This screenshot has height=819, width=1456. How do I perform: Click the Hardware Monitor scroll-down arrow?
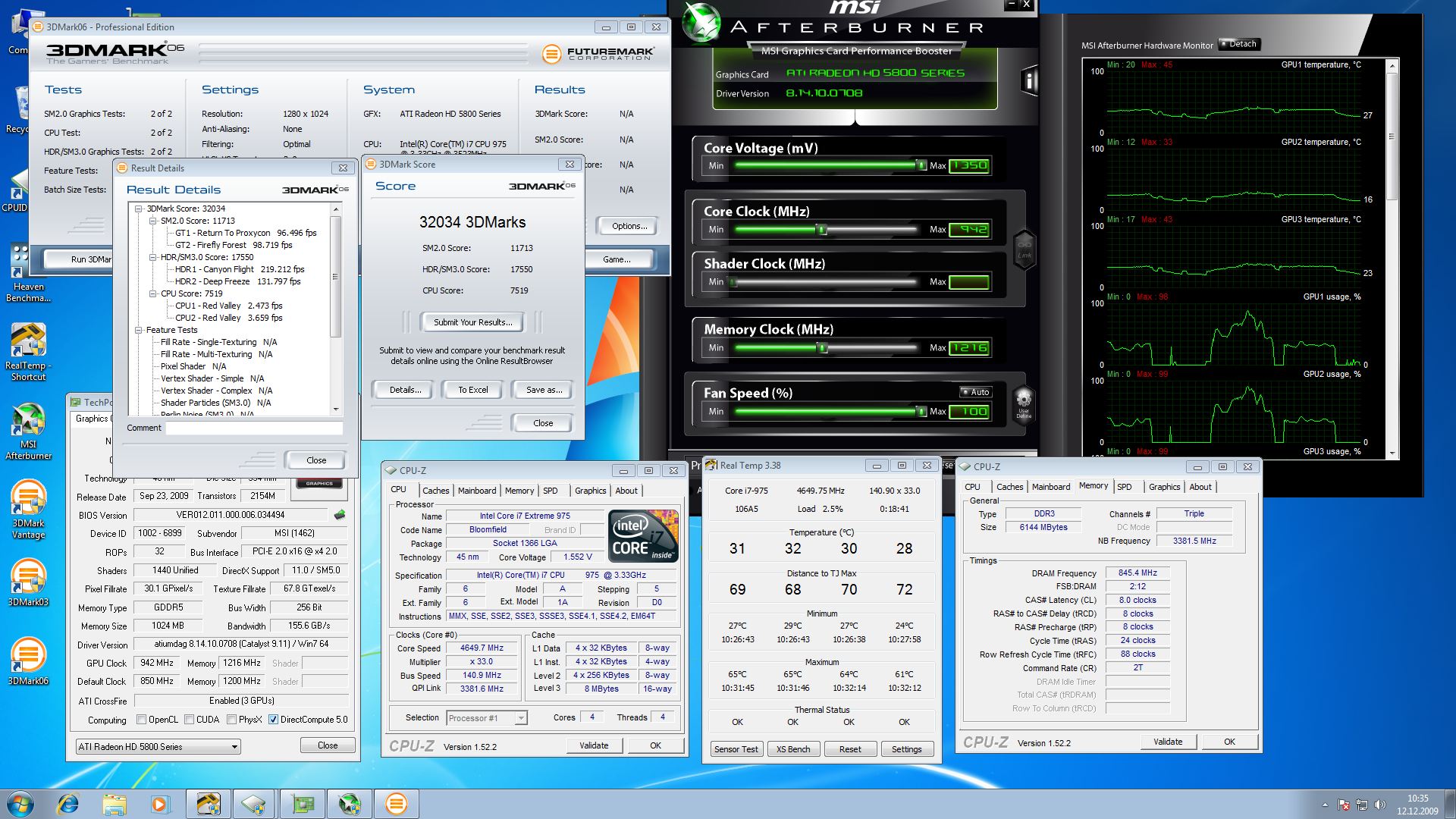tap(1392, 453)
